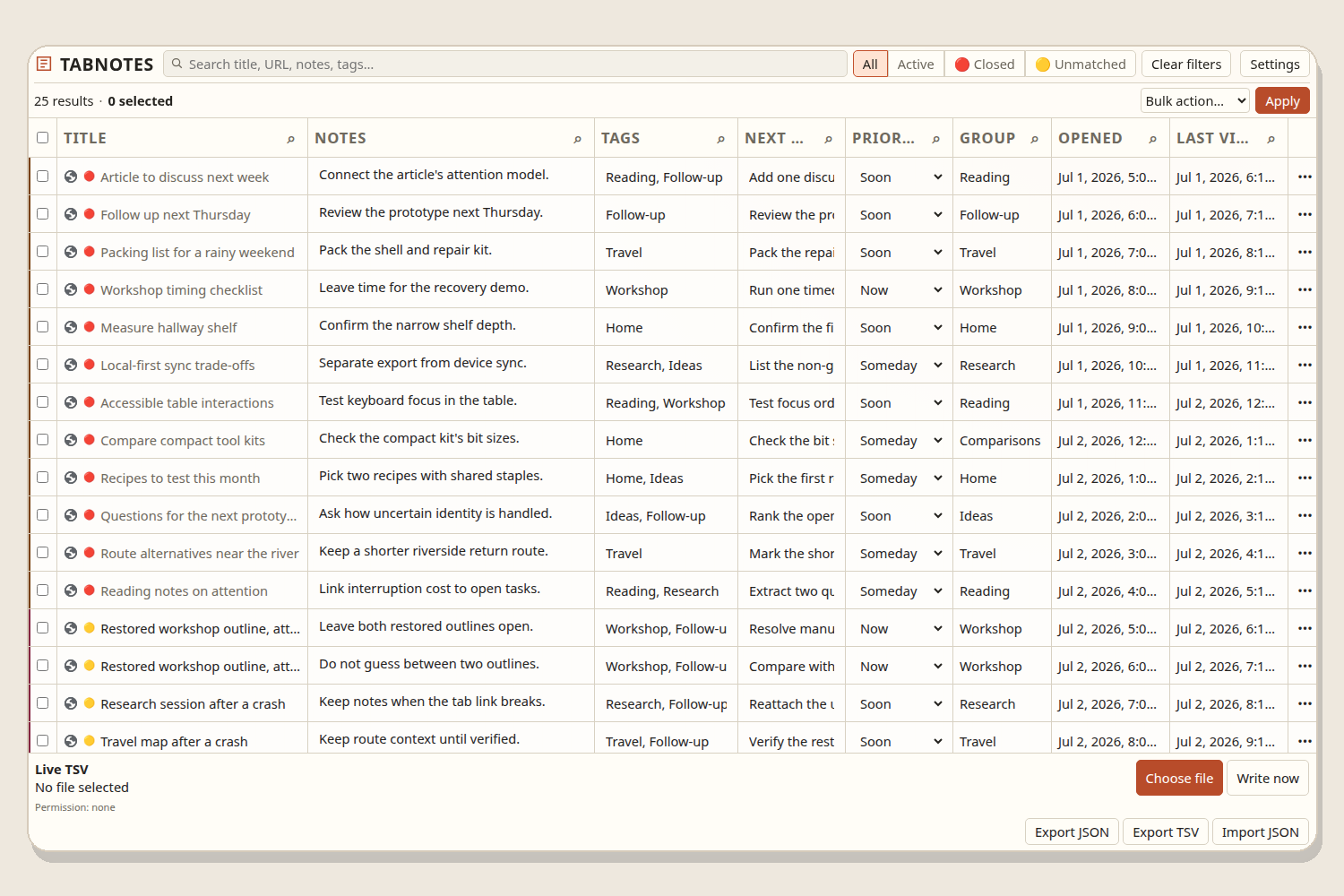Open more actions for Measure hallway shelf
The width and height of the screenshot is (1344, 896).
point(1305,327)
